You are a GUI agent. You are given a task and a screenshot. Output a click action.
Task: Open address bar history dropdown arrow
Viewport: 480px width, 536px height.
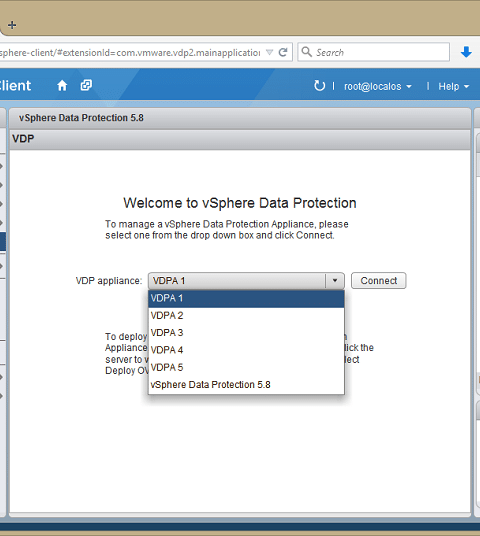[x=269, y=52]
